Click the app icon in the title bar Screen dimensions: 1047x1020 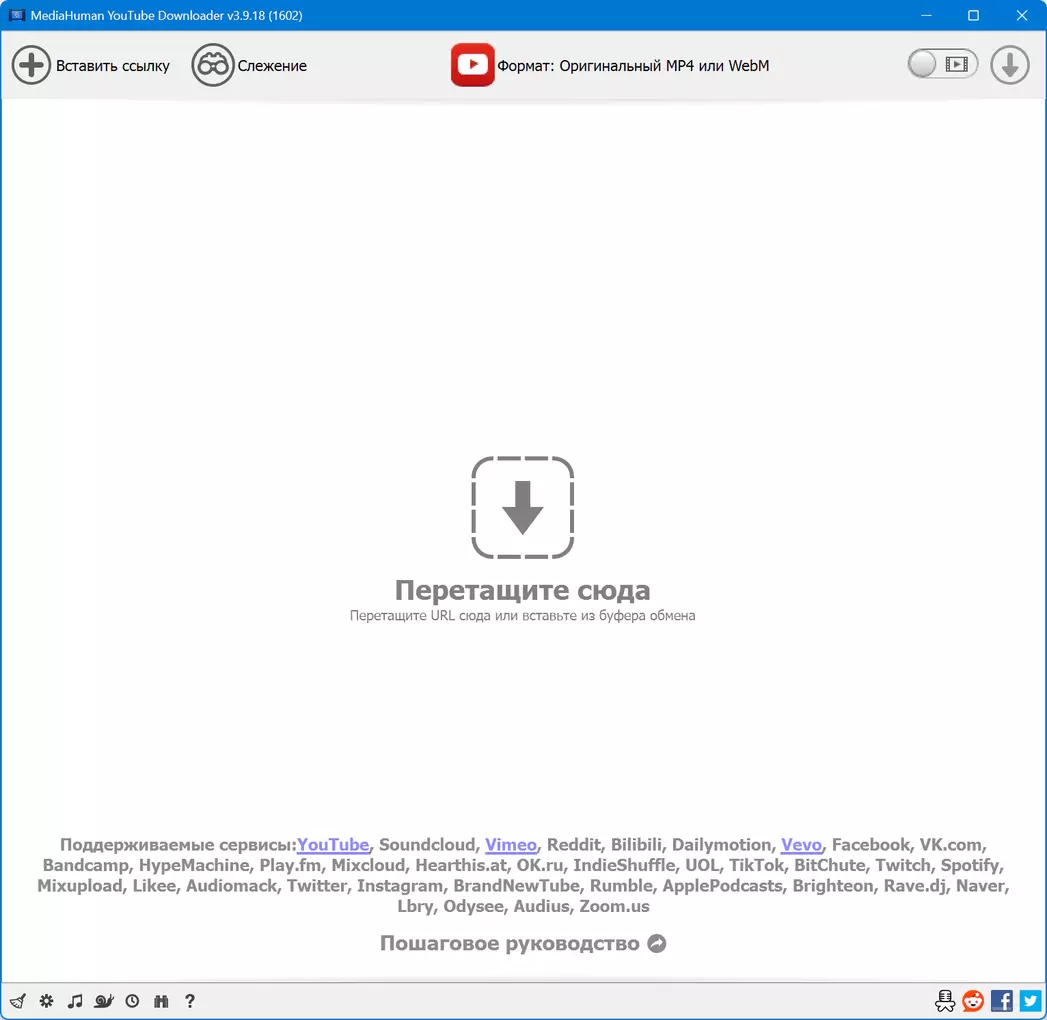pyautogui.click(x=17, y=15)
